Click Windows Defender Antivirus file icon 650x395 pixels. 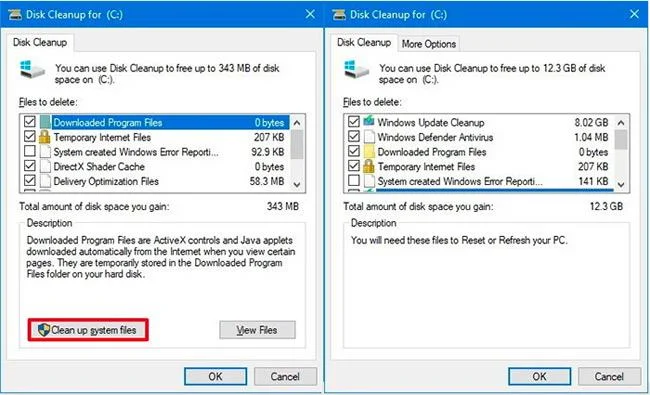coord(369,136)
